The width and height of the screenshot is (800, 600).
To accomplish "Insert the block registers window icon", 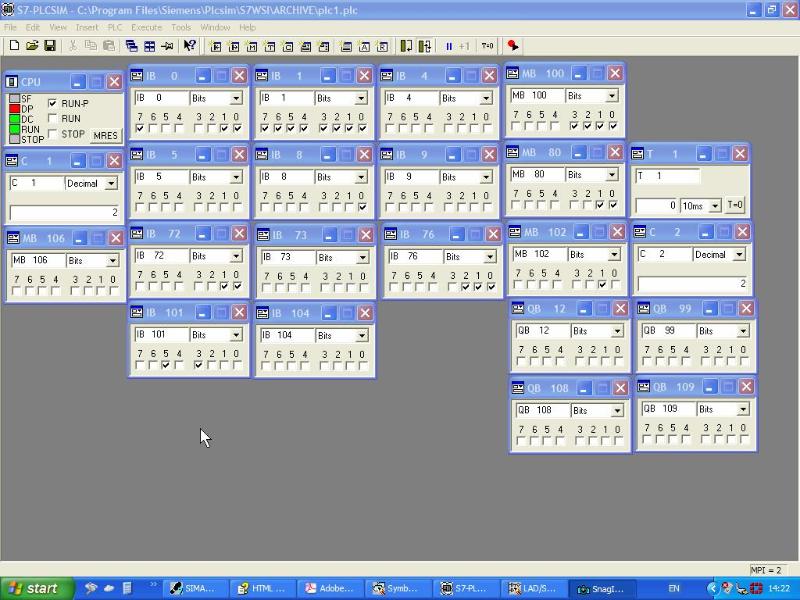I will (x=382, y=47).
